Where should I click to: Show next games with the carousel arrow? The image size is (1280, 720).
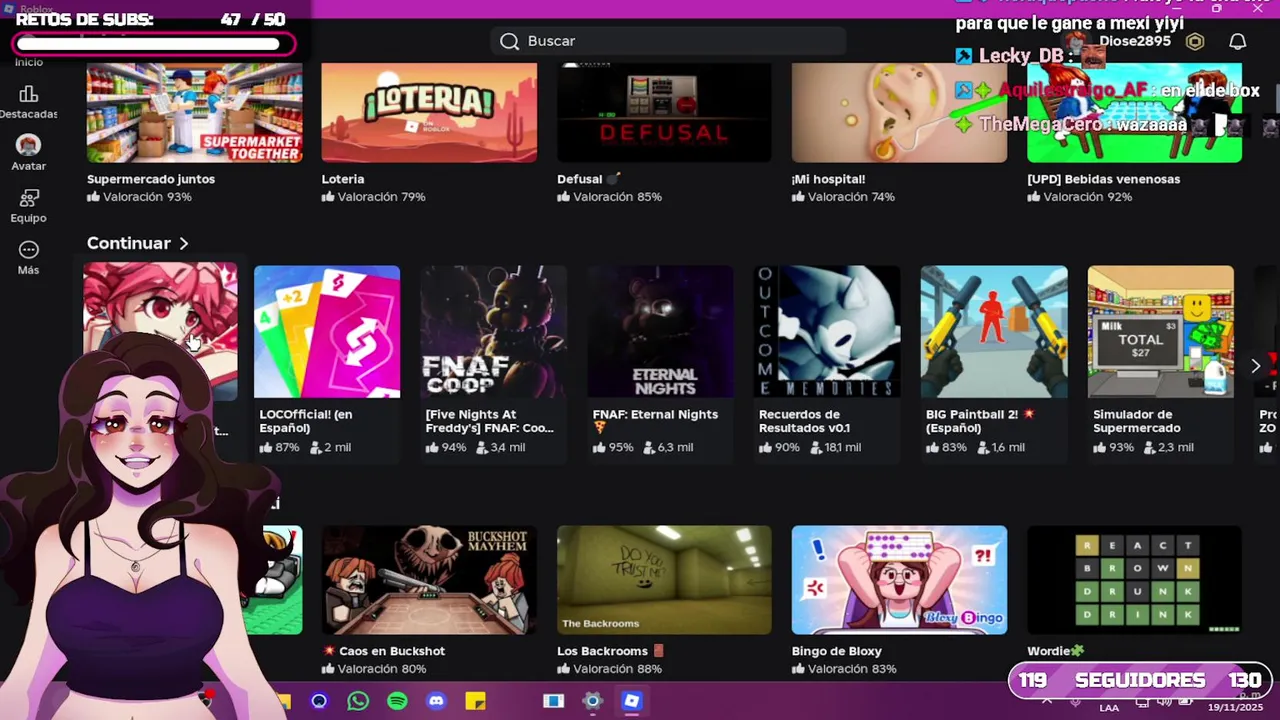tap(1256, 366)
